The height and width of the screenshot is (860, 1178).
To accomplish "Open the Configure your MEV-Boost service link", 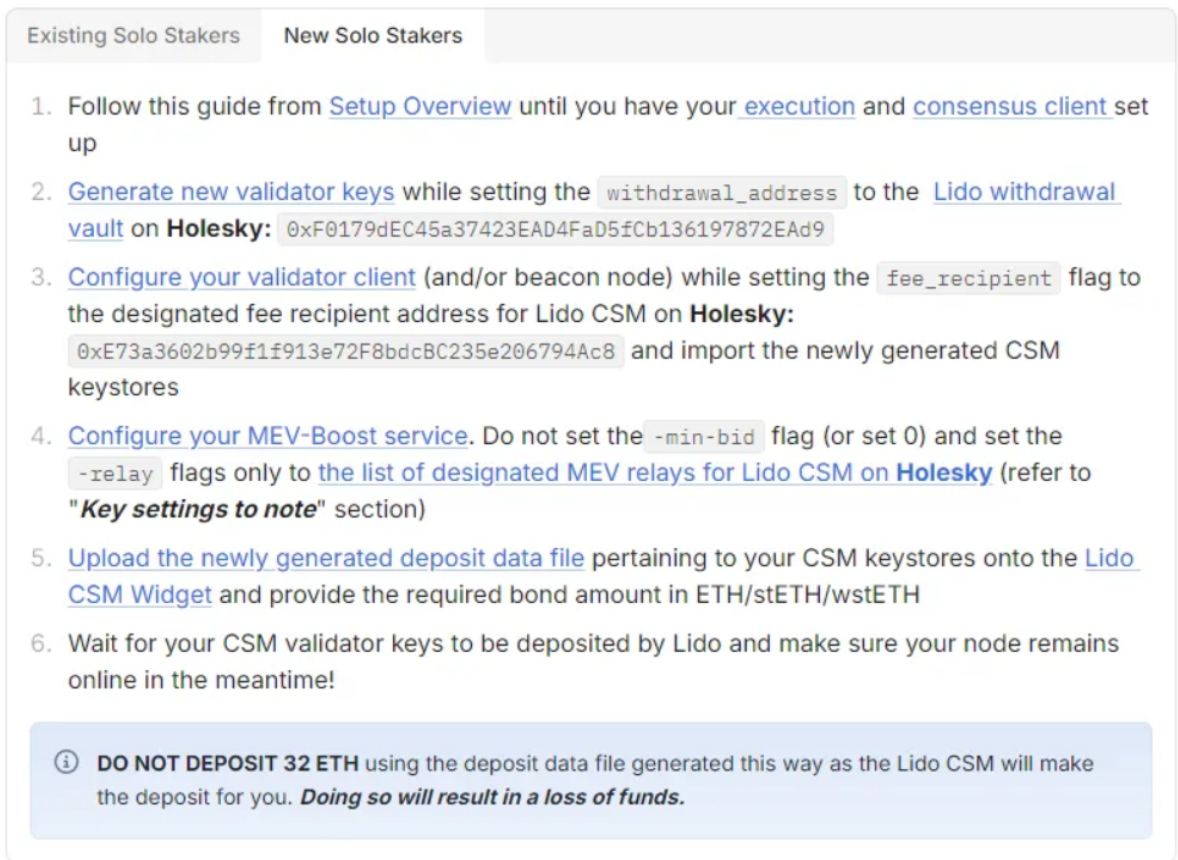I will [x=267, y=436].
